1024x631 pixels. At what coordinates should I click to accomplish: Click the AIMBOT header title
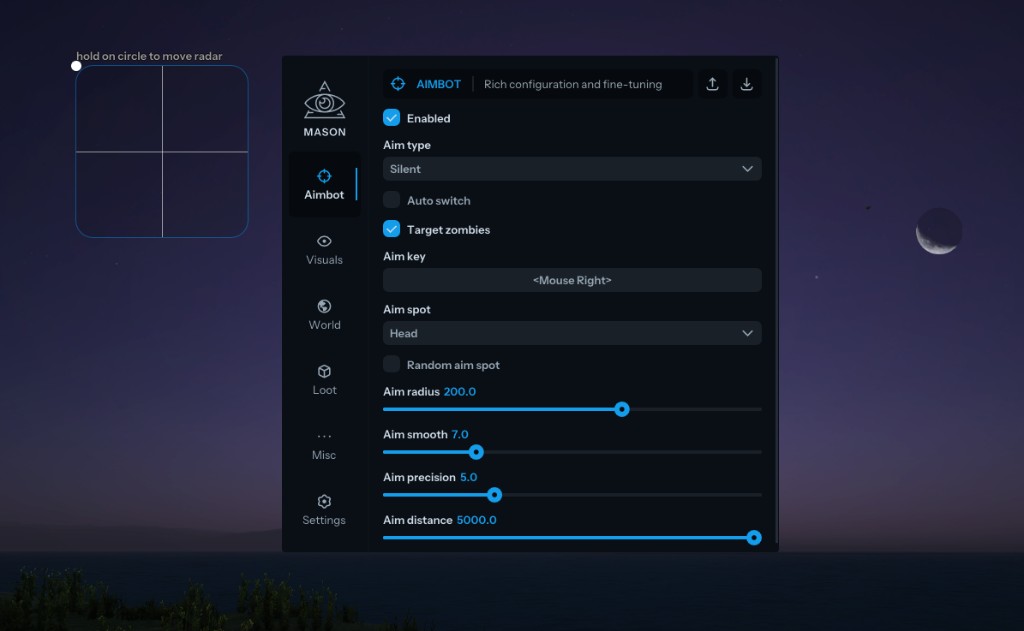438,84
